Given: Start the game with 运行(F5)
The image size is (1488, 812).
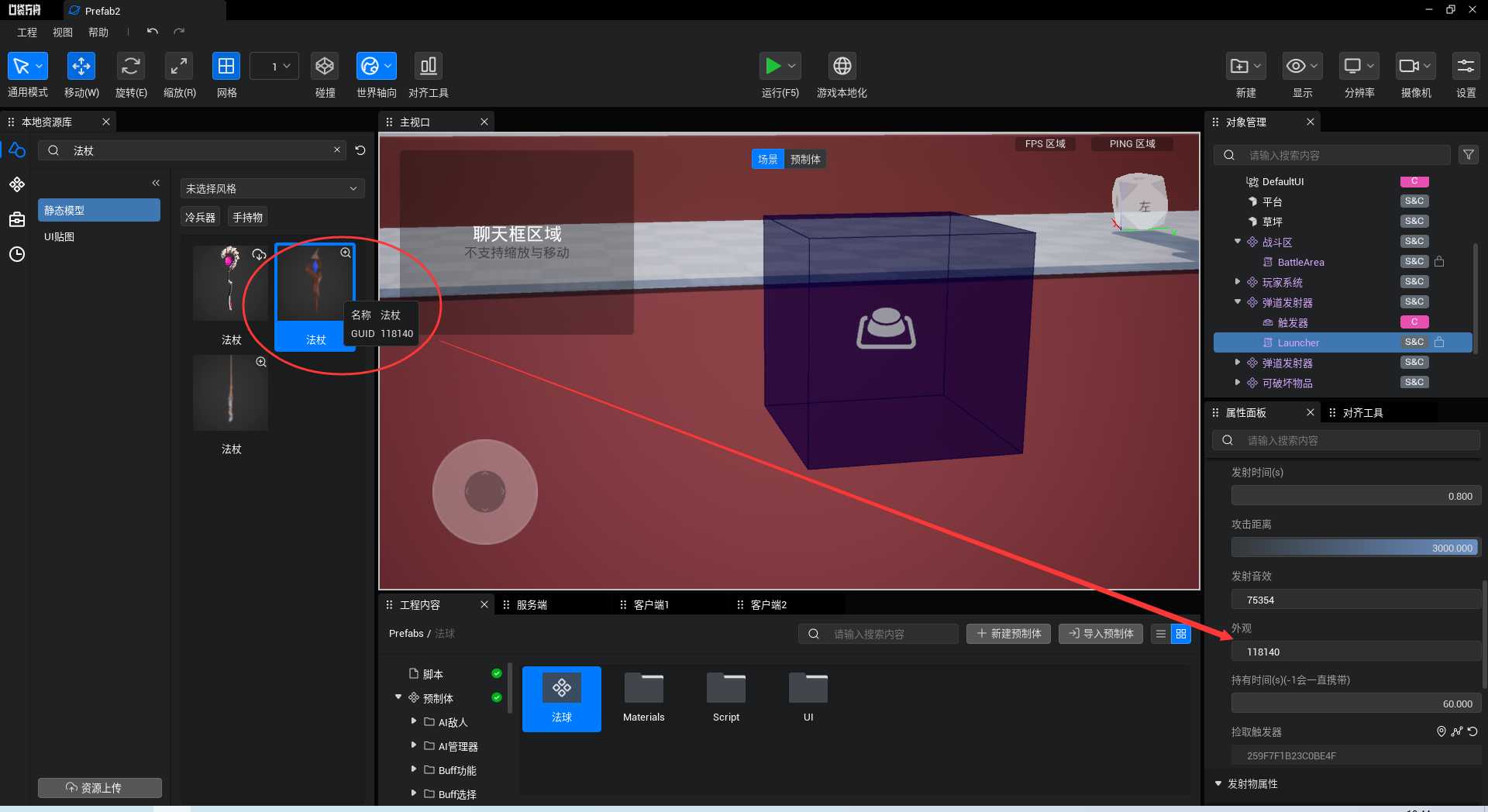Looking at the screenshot, I should [773, 66].
